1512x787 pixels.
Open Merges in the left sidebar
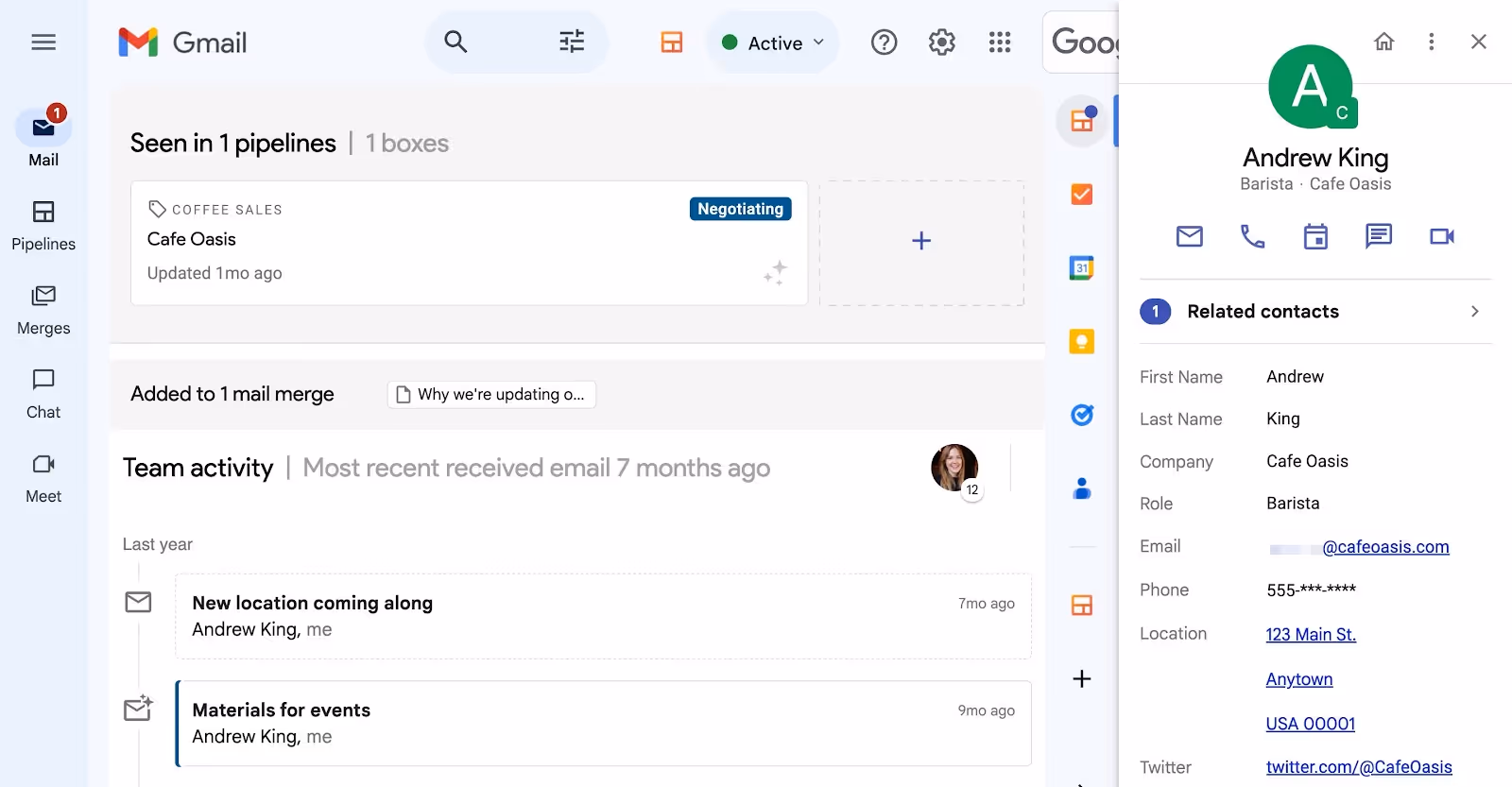pyautogui.click(x=43, y=311)
